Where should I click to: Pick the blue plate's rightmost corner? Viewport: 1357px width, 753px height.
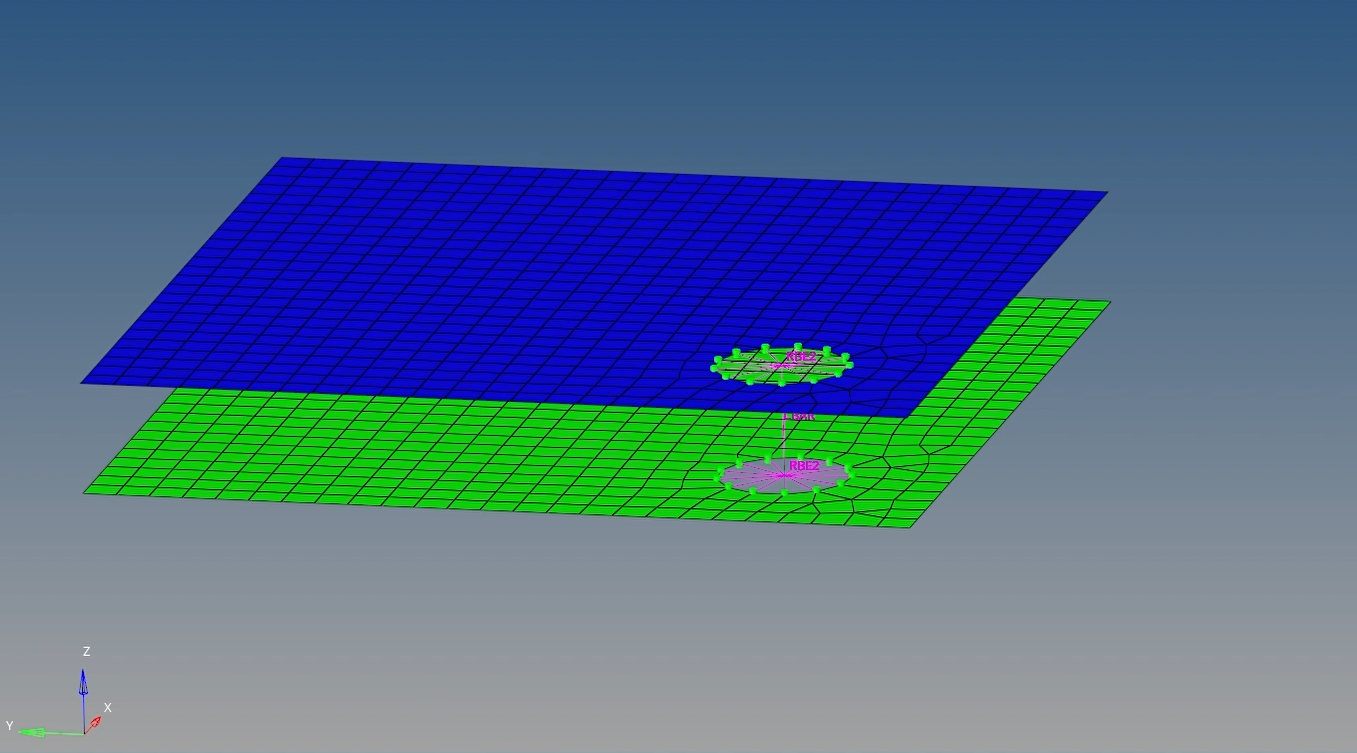click(x=1105, y=192)
